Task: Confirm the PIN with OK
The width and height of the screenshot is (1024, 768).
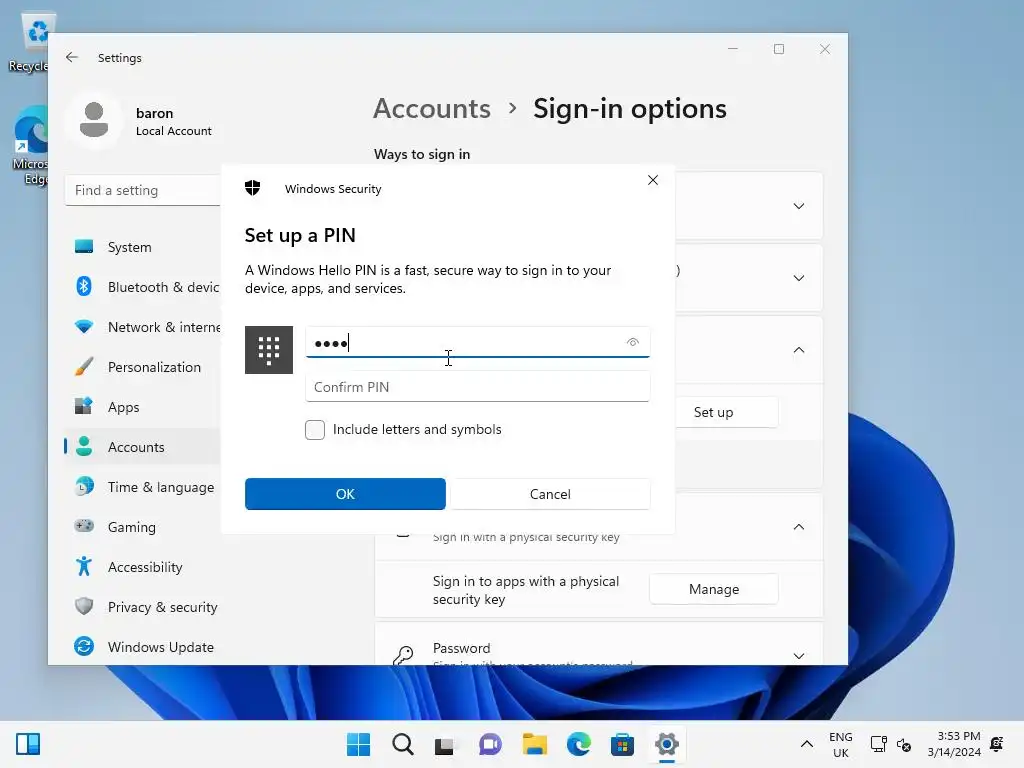Action: pyautogui.click(x=345, y=494)
